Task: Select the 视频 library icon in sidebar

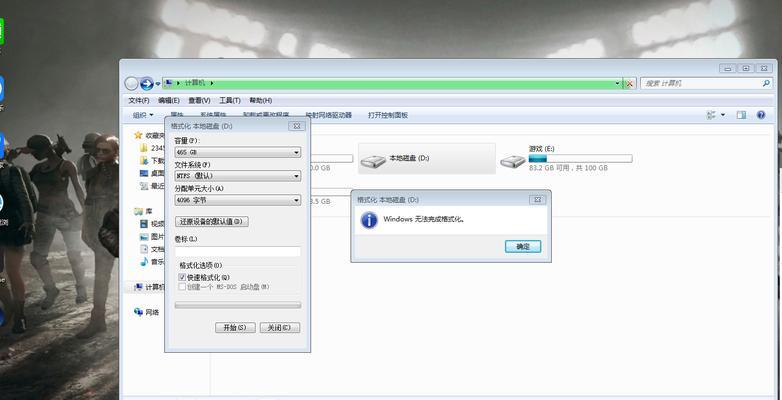Action: pyautogui.click(x=144, y=224)
